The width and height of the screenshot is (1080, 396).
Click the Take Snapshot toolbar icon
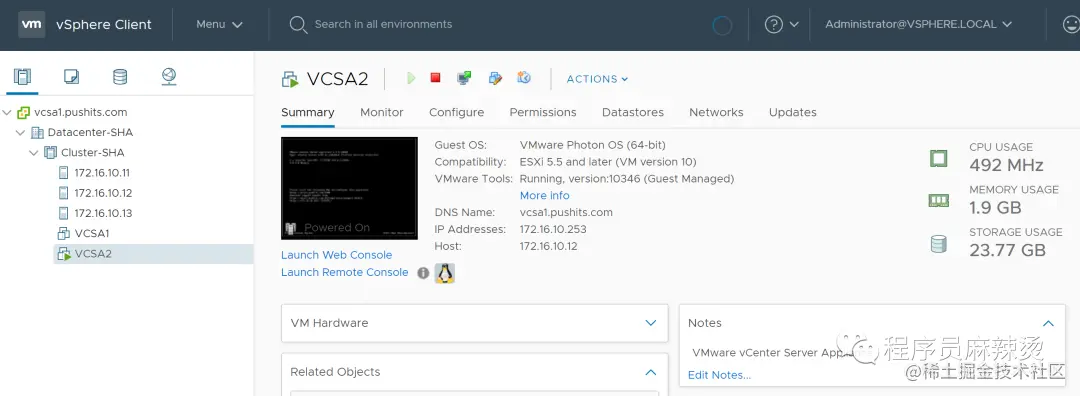[x=524, y=78]
